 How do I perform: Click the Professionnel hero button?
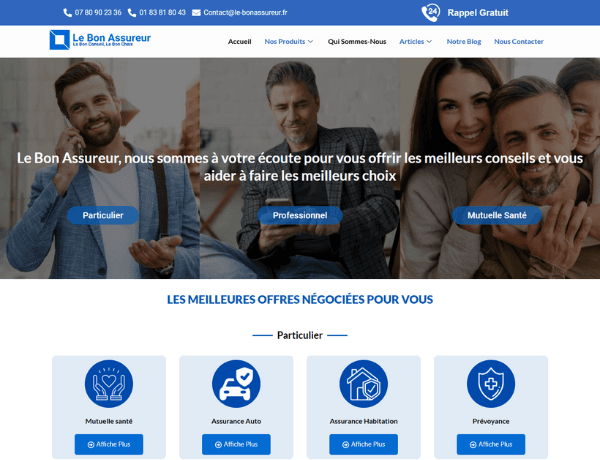[300, 215]
